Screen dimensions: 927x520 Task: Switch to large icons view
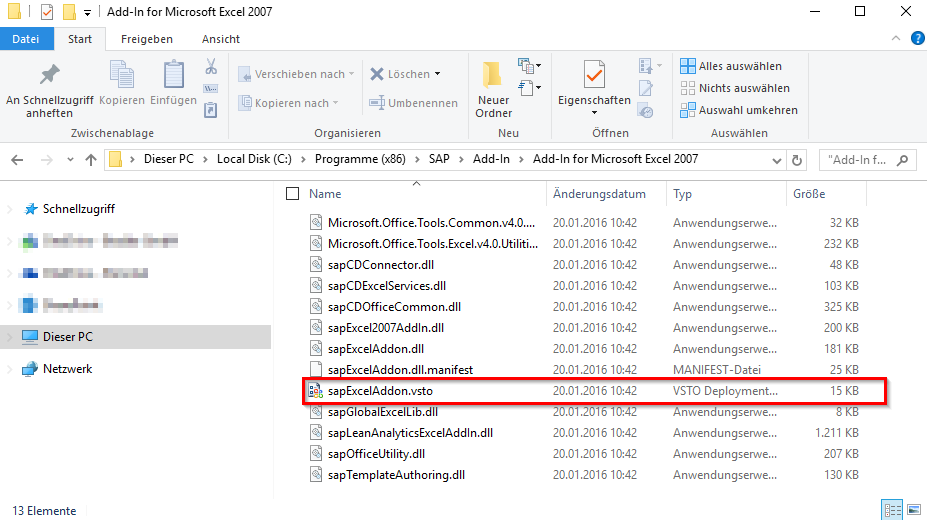coord(914,509)
